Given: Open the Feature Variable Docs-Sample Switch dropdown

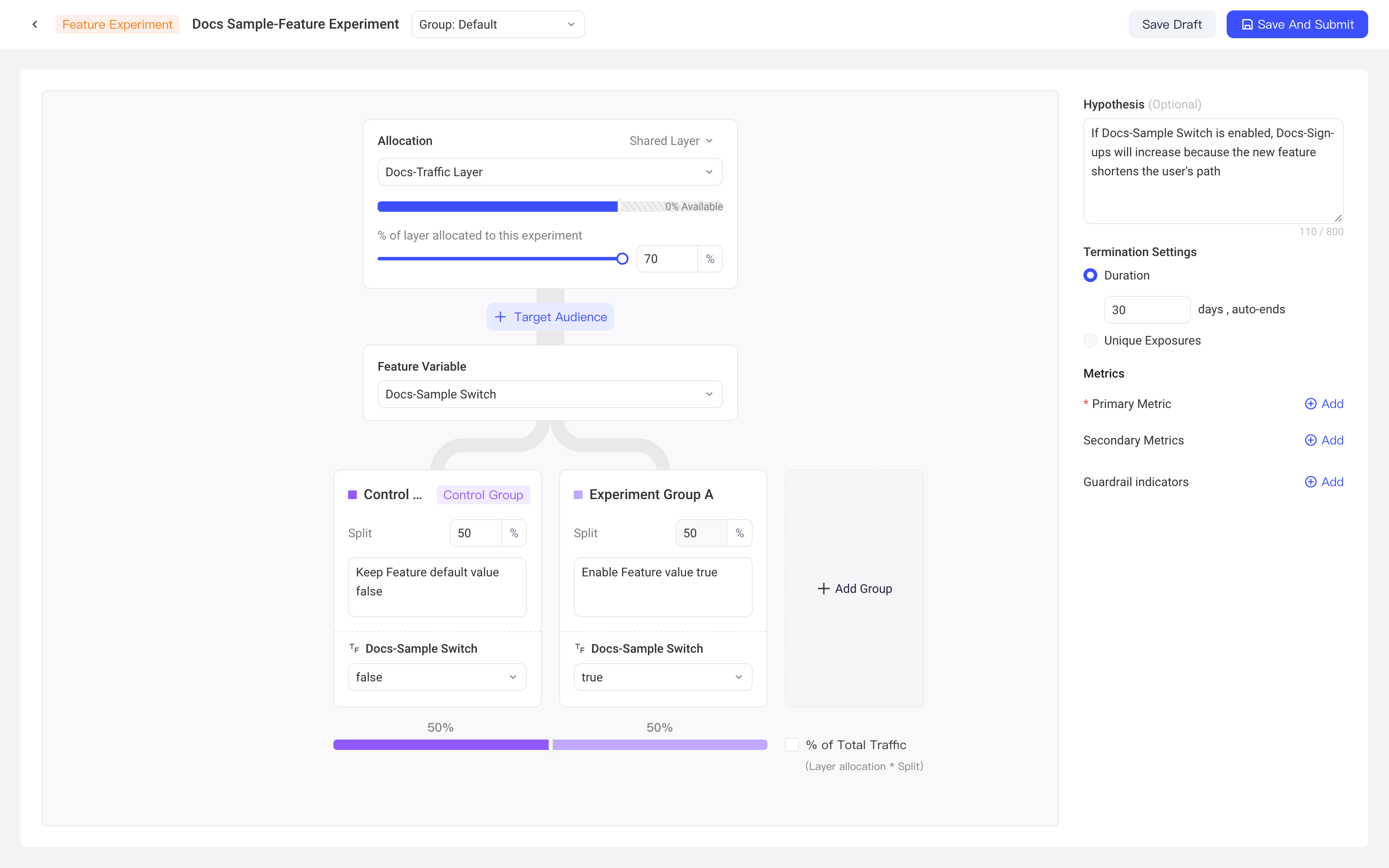Looking at the screenshot, I should [550, 395].
